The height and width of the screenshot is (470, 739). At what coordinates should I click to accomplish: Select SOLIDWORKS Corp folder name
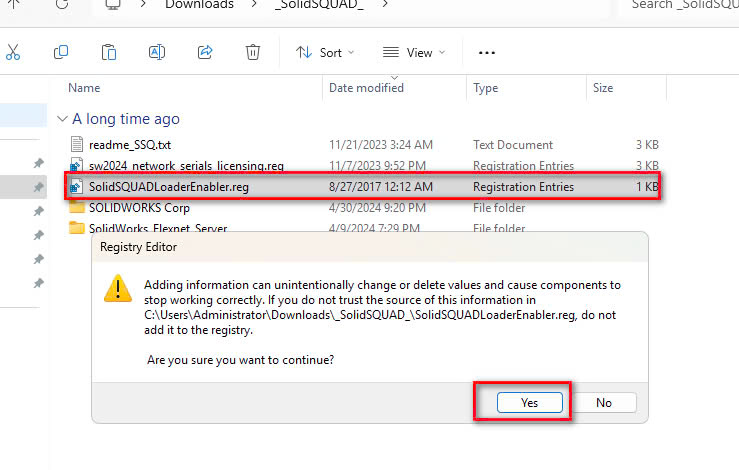[x=139, y=207]
